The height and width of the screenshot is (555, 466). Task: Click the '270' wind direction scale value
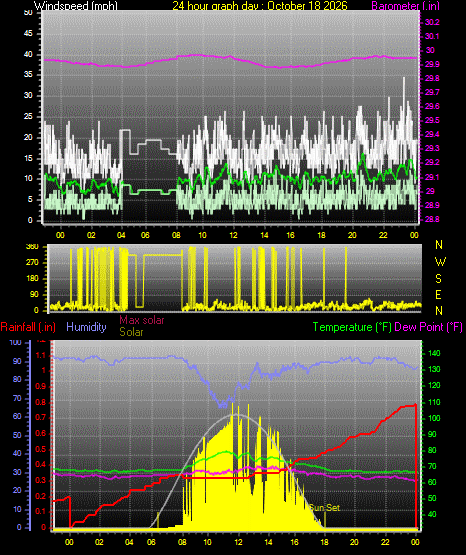32,263
